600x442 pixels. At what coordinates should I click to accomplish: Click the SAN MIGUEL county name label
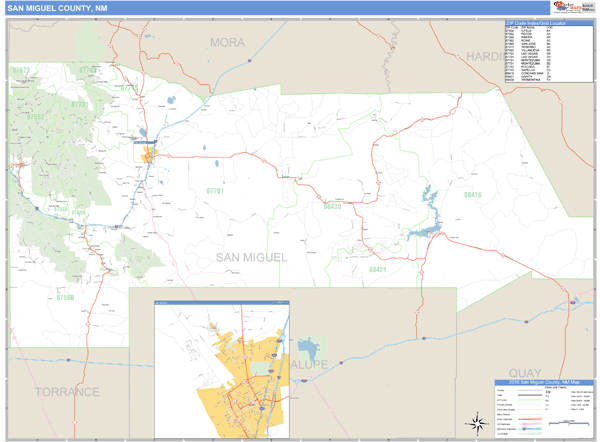point(250,257)
